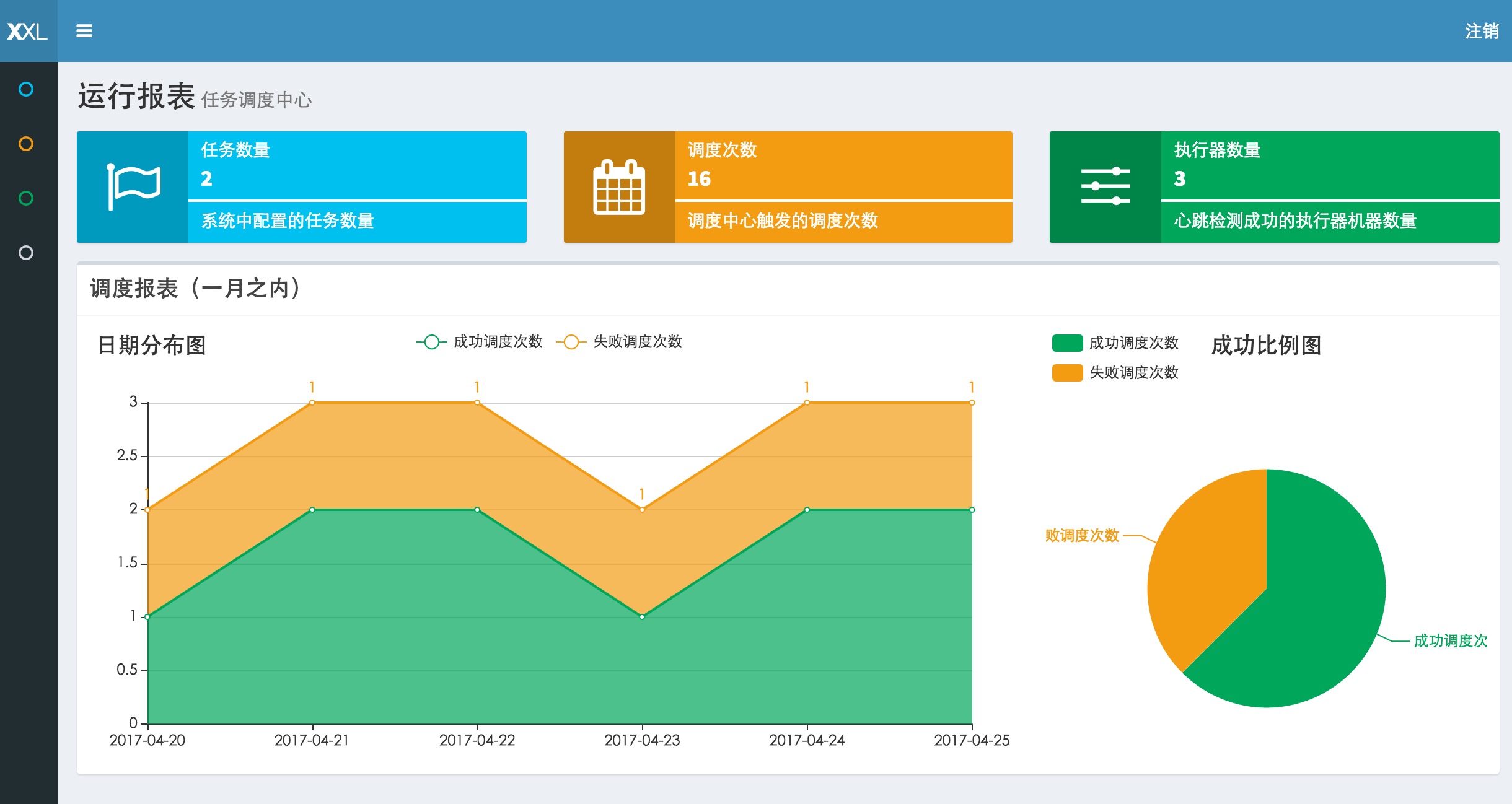Viewport: 1512px width, 804px height.
Task: Click the 2017-04-23 success data point
Action: tap(642, 617)
